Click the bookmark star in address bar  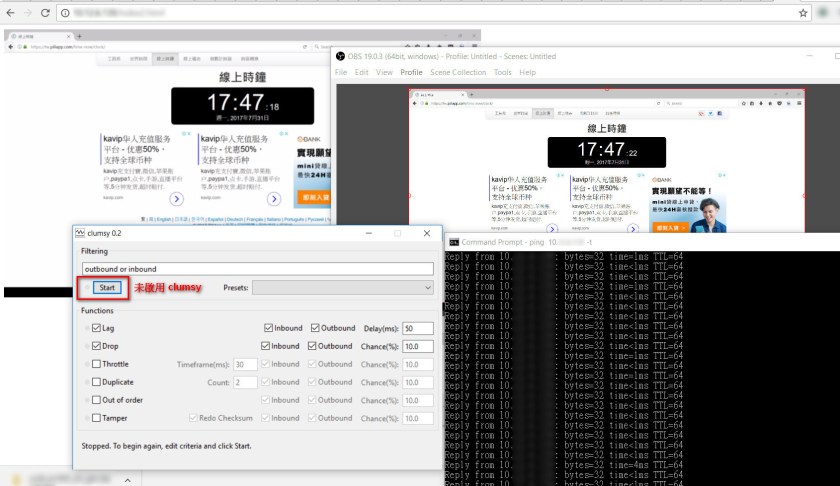pyautogui.click(x=803, y=13)
